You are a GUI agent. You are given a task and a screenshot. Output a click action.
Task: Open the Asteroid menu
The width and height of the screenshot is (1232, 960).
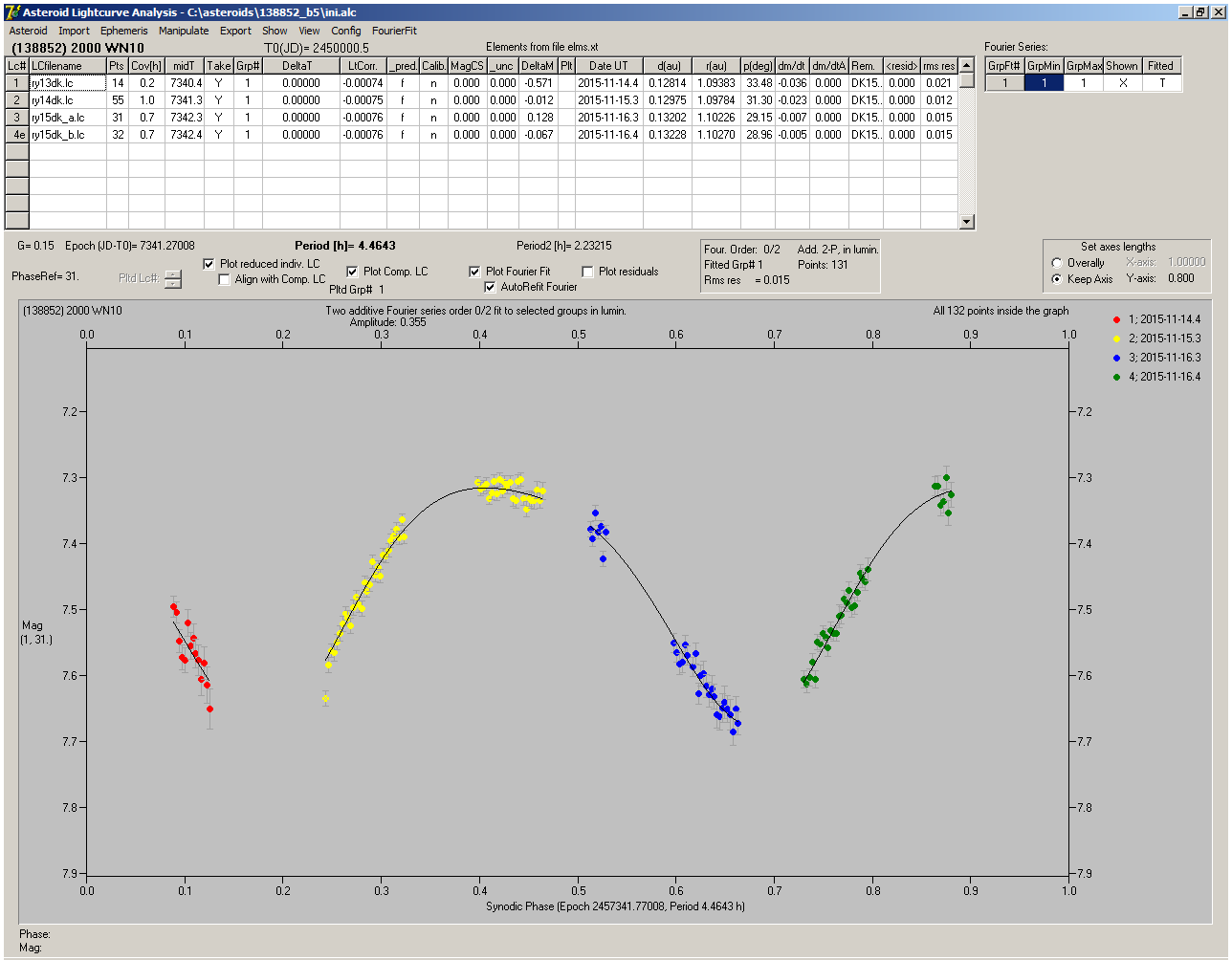tap(28, 31)
